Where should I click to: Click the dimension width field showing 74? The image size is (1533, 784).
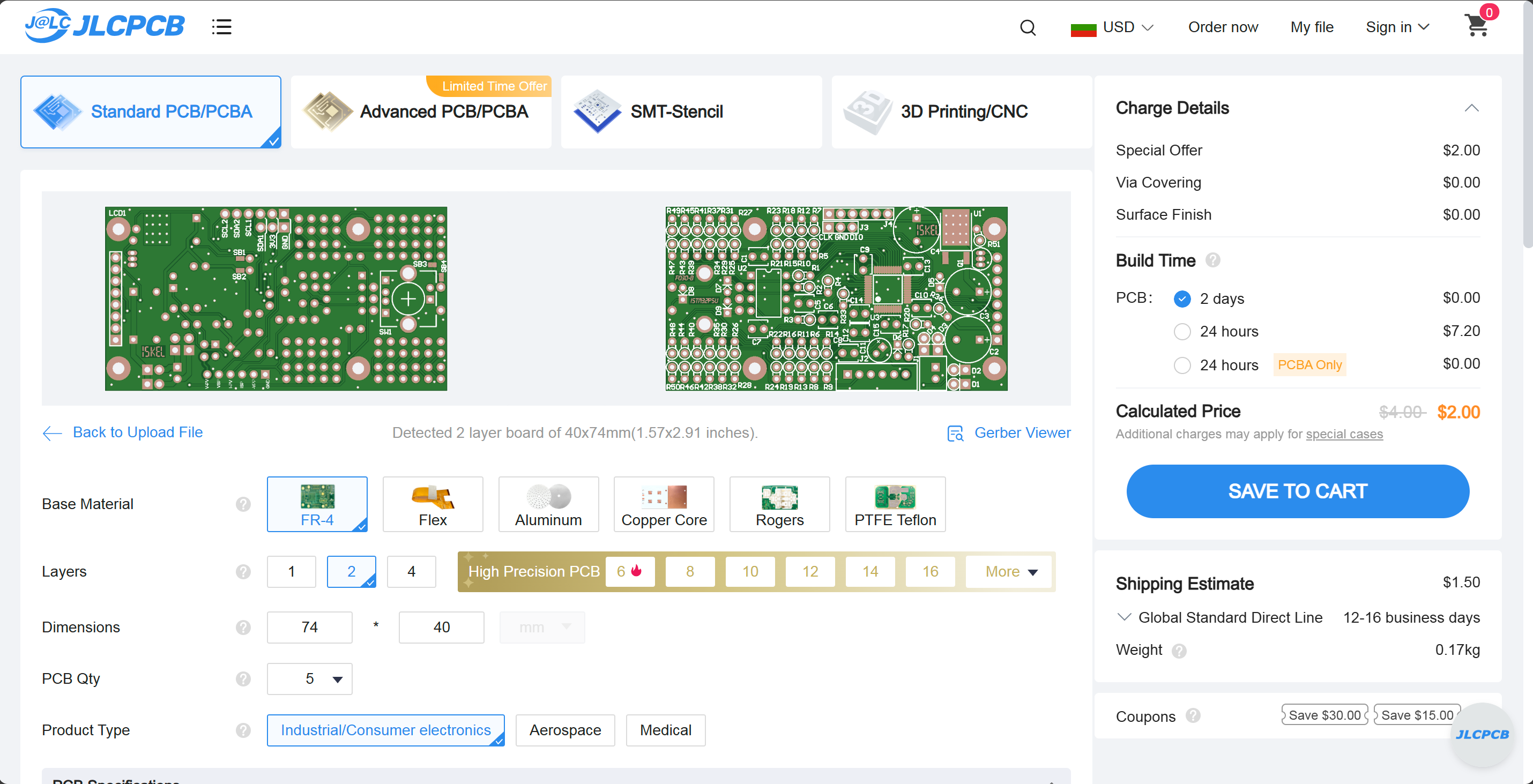[309, 628]
